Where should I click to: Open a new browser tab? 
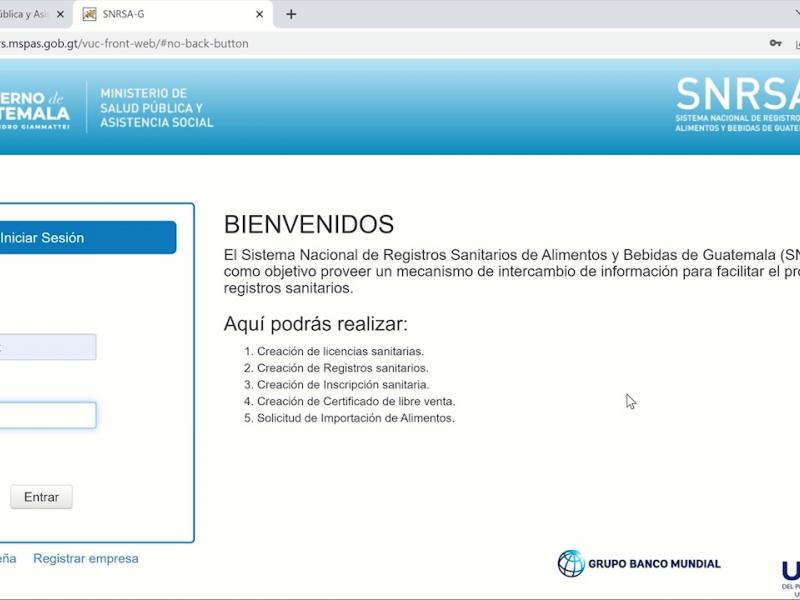tap(291, 14)
